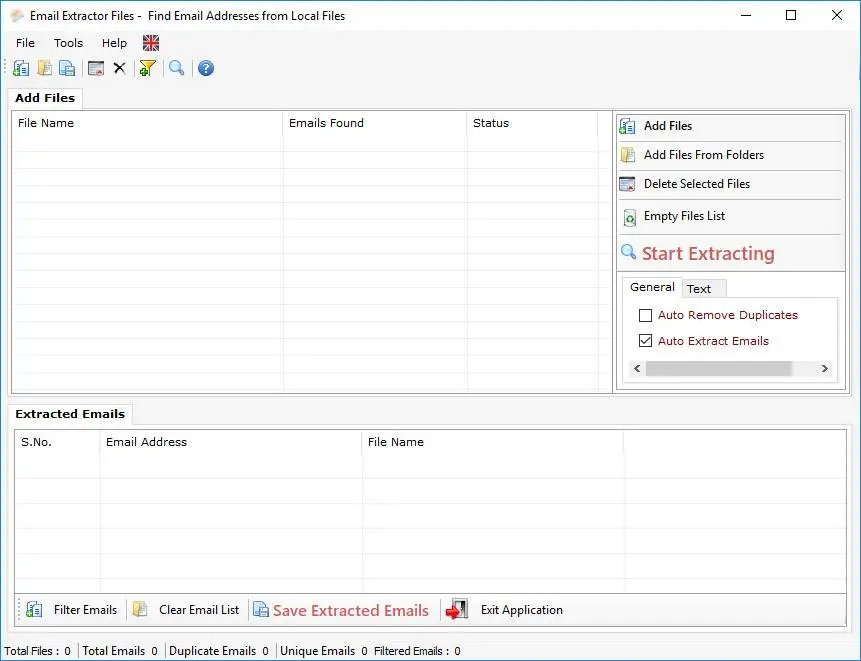Click Add Files From Folders button

[730, 155]
